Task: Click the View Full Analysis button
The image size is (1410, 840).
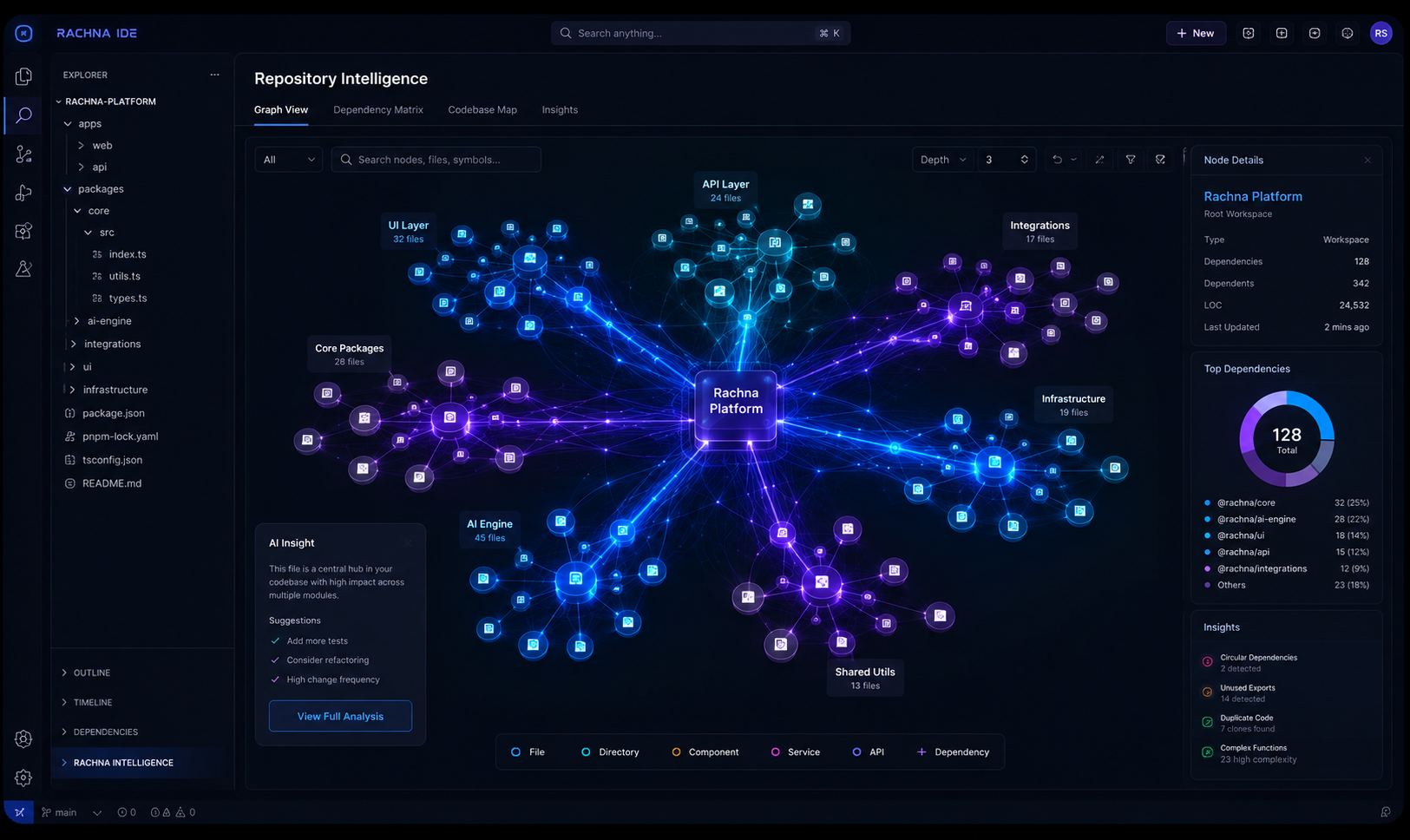Action: tap(340, 716)
